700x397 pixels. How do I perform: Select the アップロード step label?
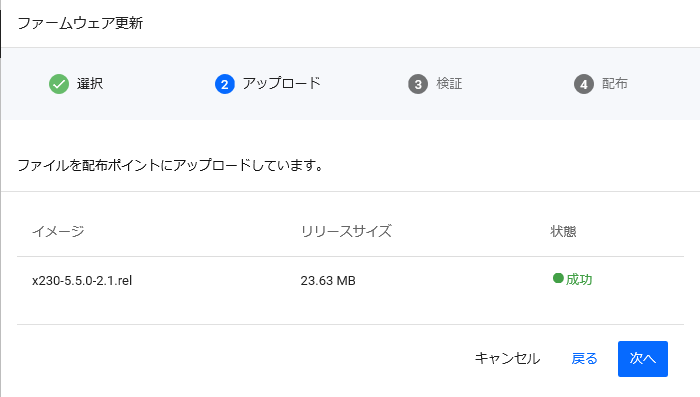coord(282,84)
